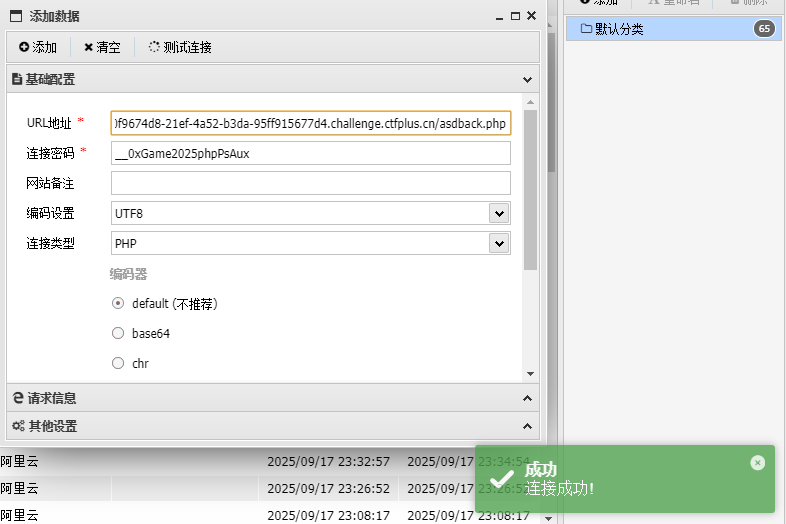Click the green success checkmark icon

click(501, 480)
